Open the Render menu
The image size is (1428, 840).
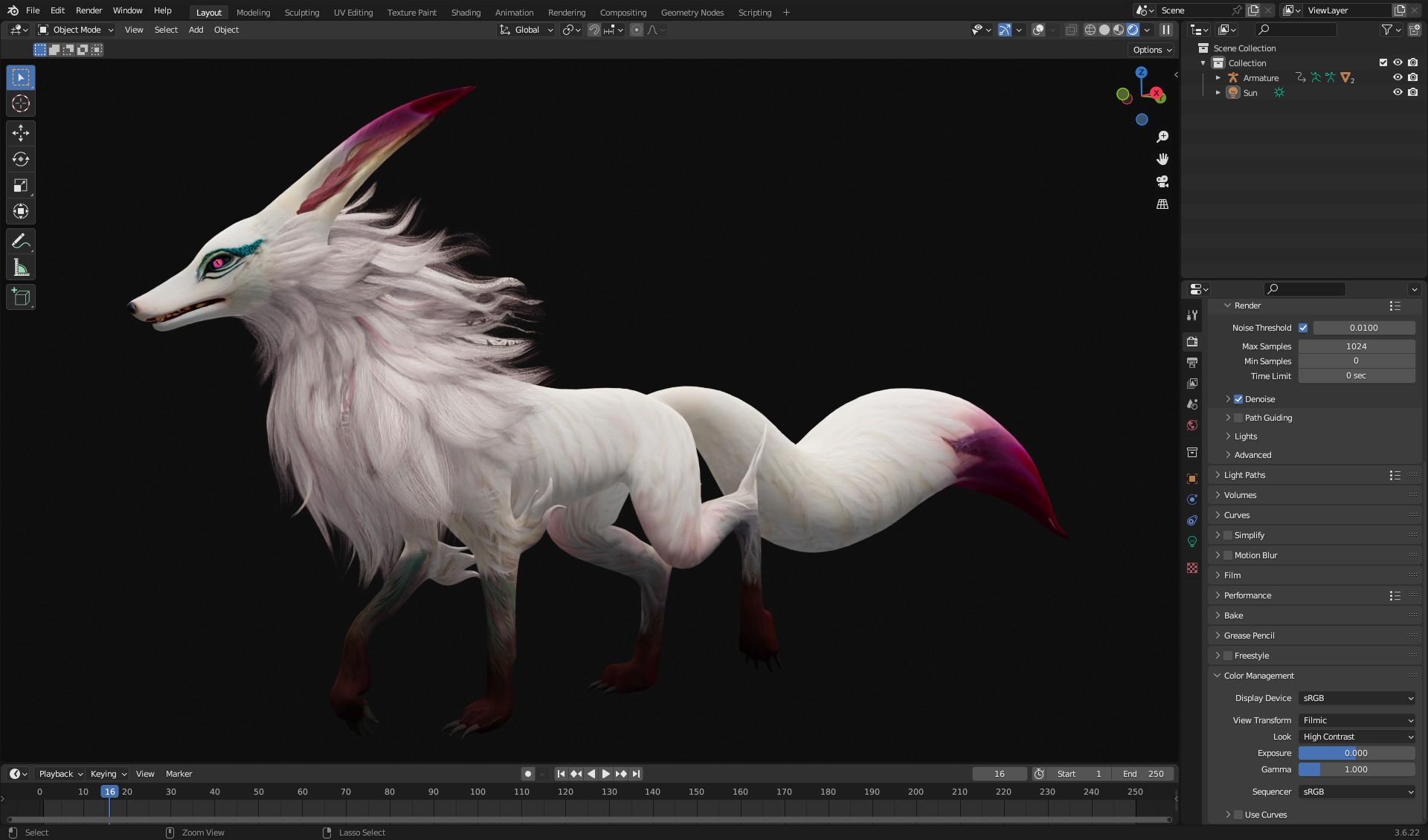[89, 10]
